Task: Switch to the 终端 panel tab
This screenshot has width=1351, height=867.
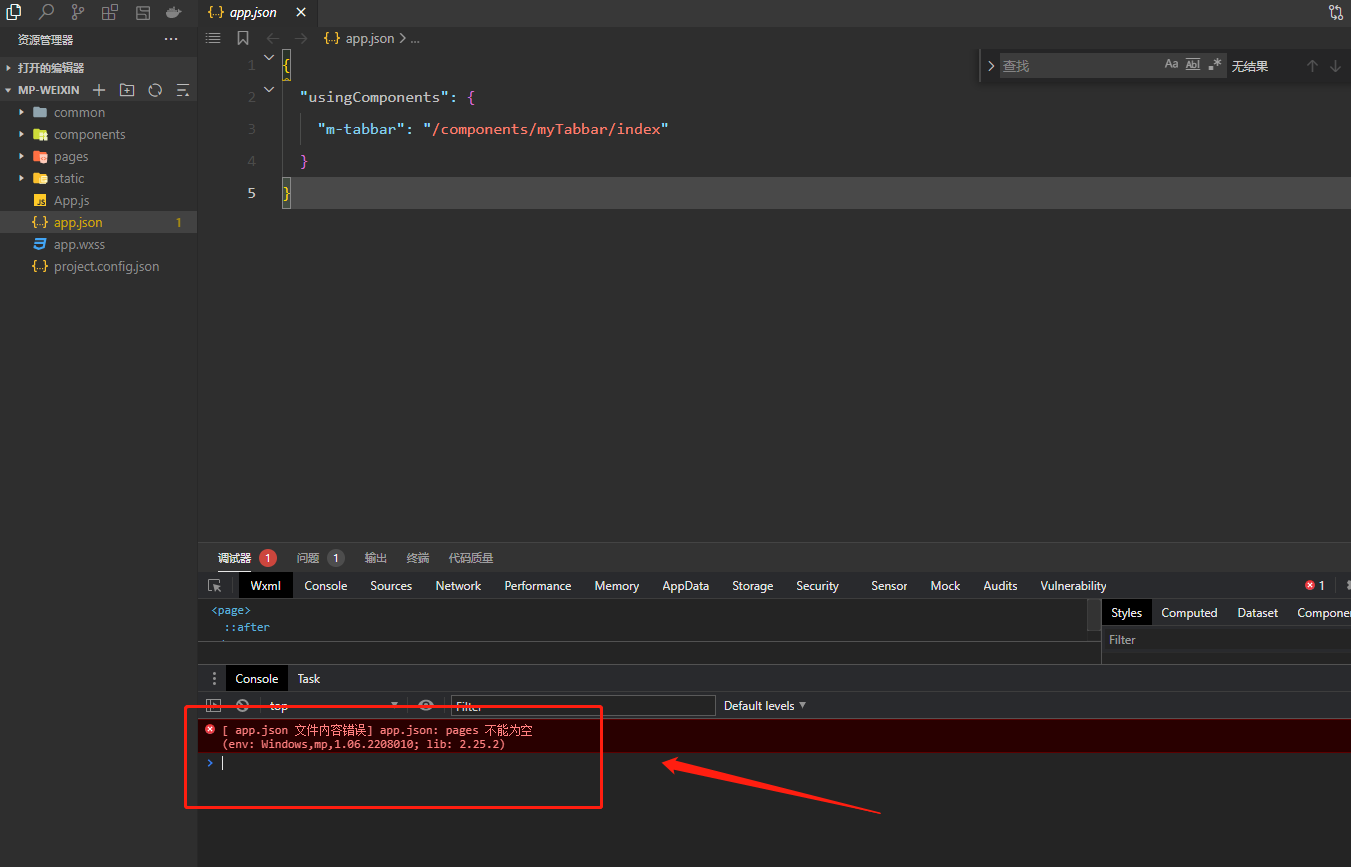Action: (418, 558)
